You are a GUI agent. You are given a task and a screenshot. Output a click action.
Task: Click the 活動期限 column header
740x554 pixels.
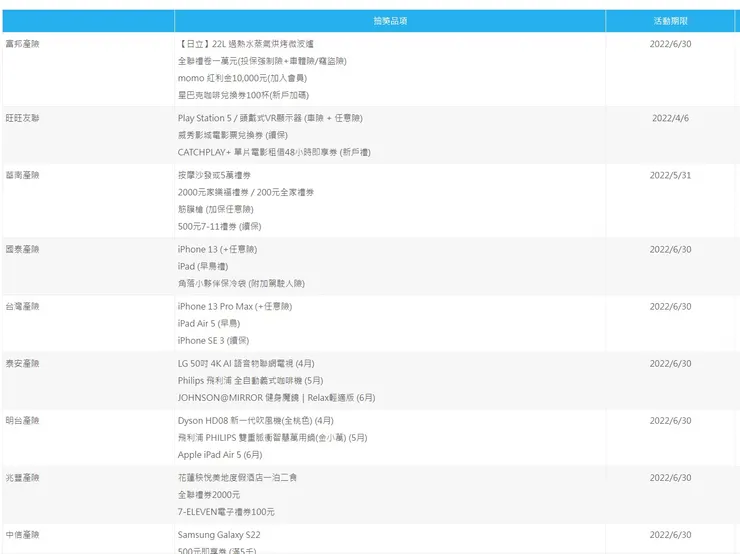(x=670, y=21)
